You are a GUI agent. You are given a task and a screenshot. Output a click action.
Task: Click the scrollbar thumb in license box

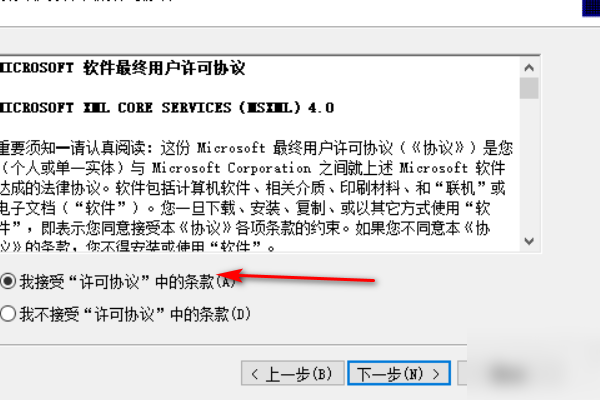click(529, 88)
